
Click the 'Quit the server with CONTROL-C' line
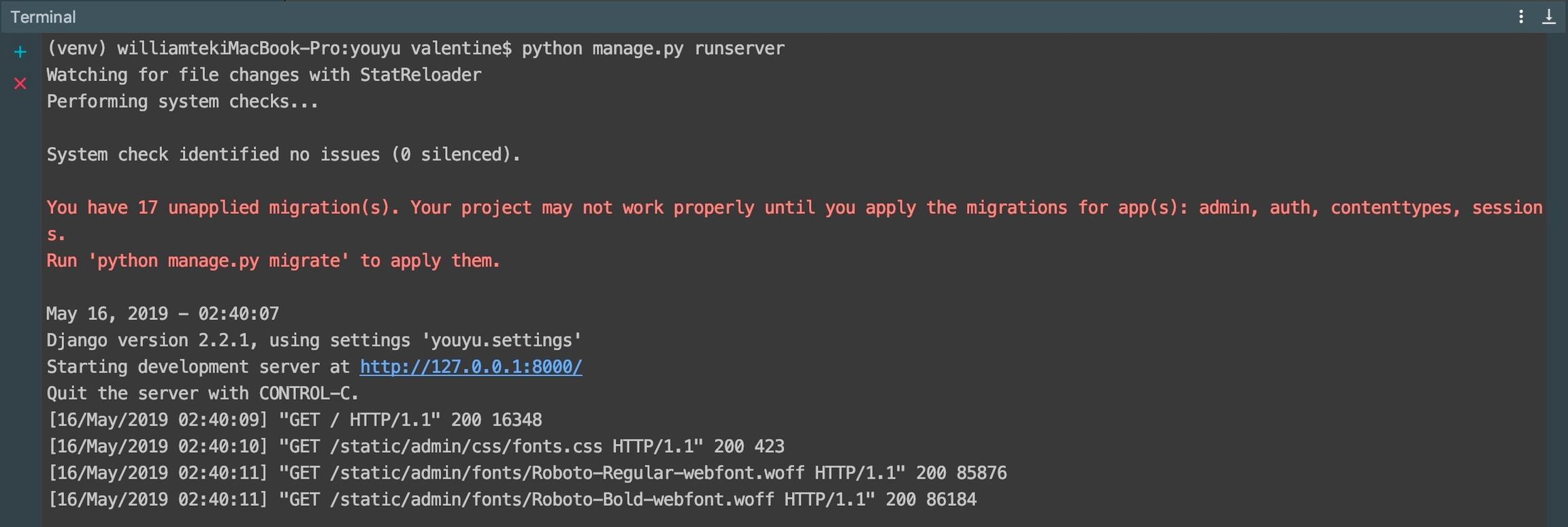pyautogui.click(x=202, y=394)
